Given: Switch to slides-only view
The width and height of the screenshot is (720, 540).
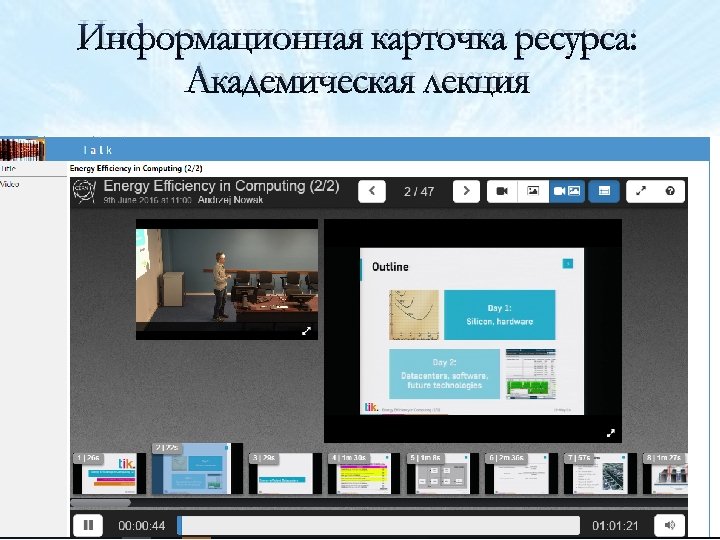Looking at the screenshot, I should pyautogui.click(x=533, y=191).
